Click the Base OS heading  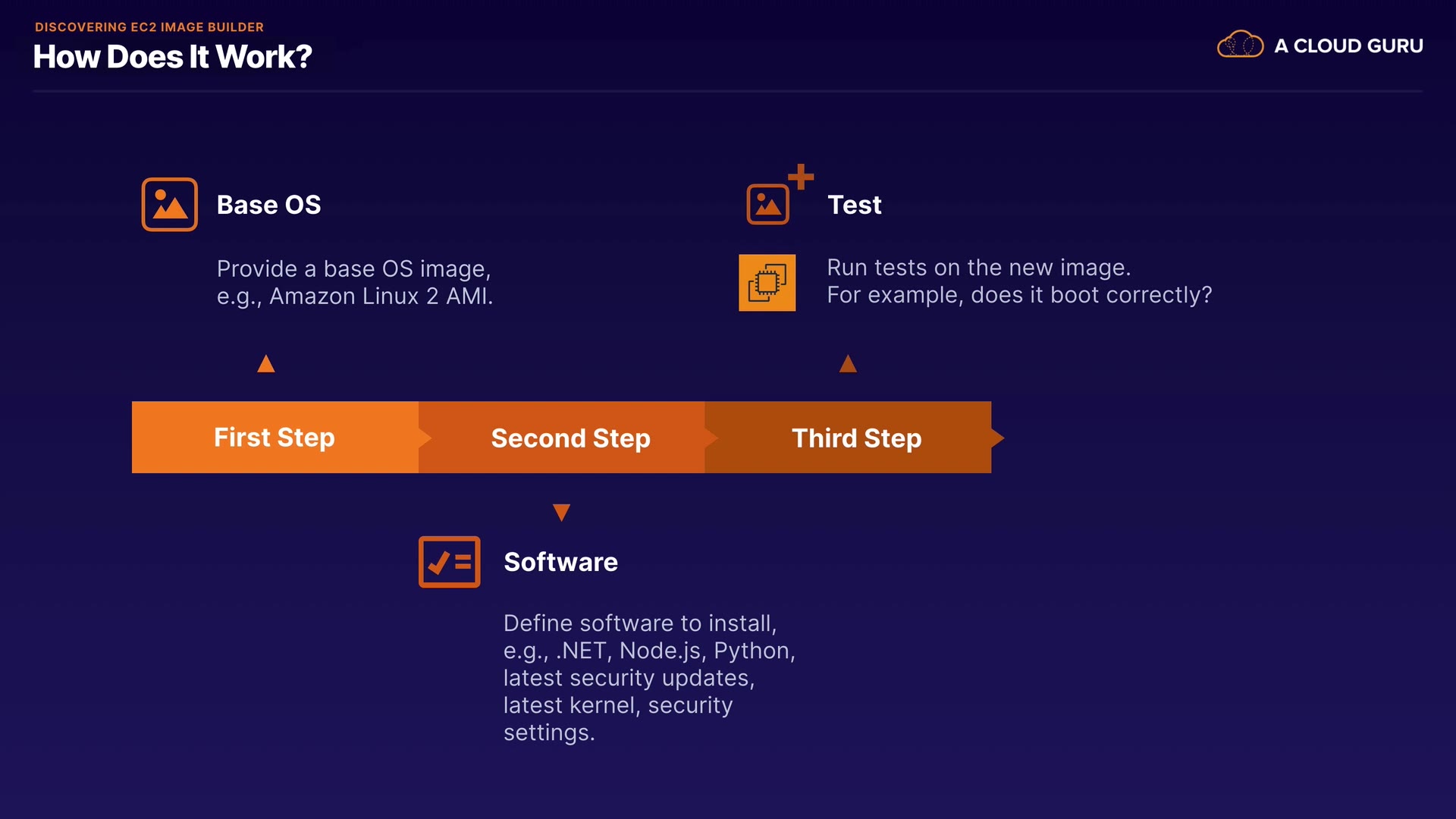point(268,205)
